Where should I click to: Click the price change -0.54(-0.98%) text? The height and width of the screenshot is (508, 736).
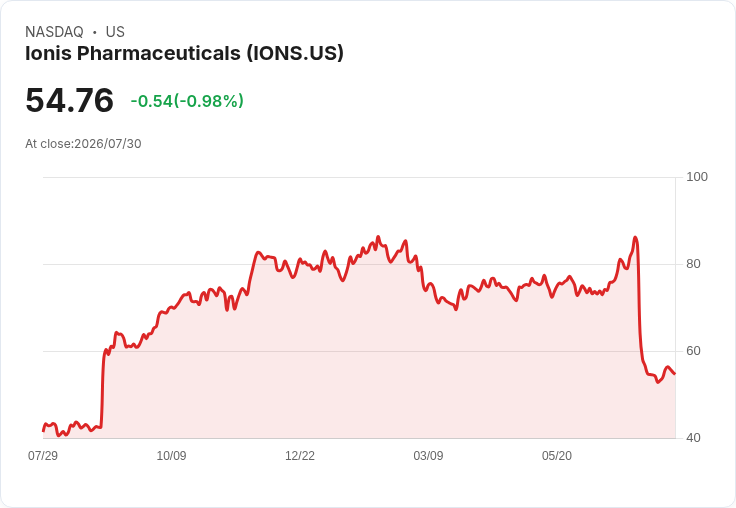187,101
